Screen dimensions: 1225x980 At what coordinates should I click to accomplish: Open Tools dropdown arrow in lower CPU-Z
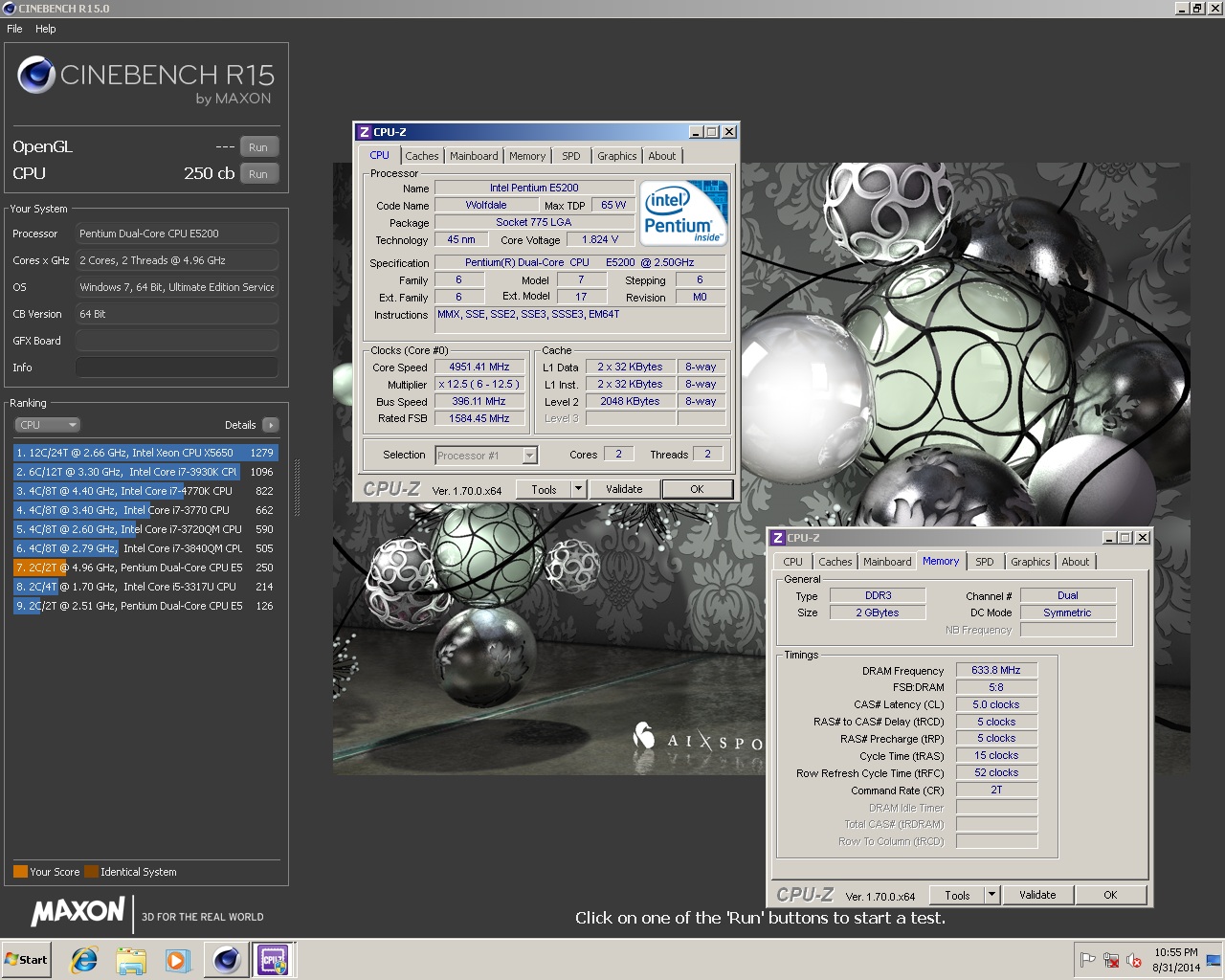(x=991, y=895)
